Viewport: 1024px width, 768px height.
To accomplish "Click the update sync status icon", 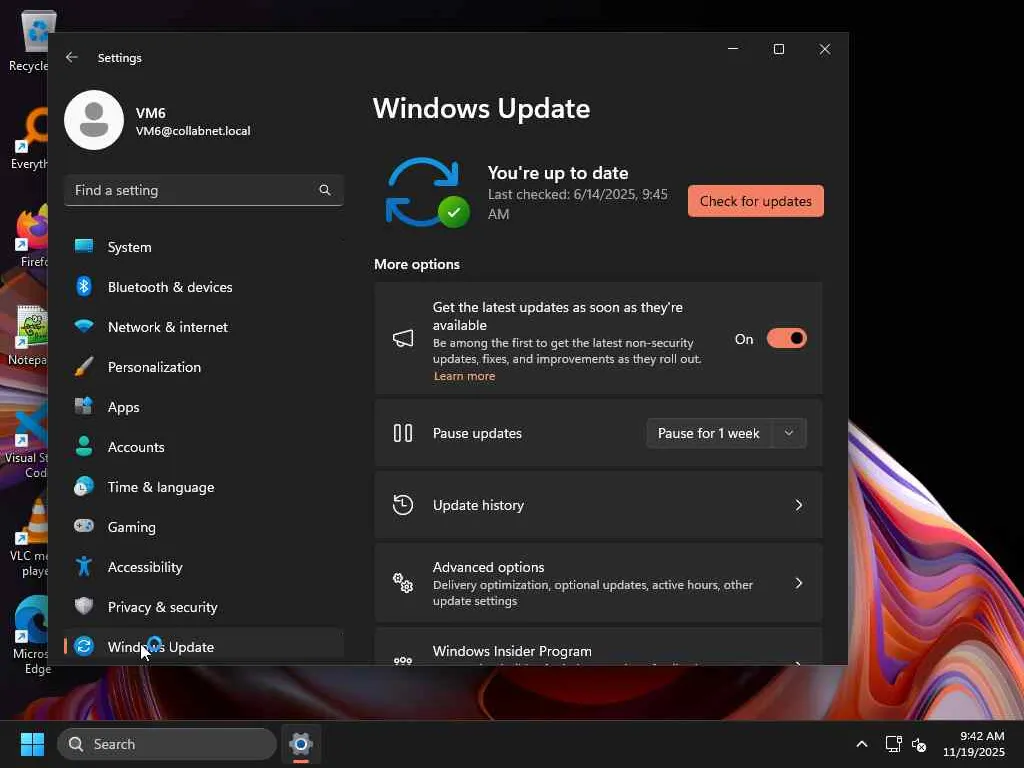I will pos(427,192).
